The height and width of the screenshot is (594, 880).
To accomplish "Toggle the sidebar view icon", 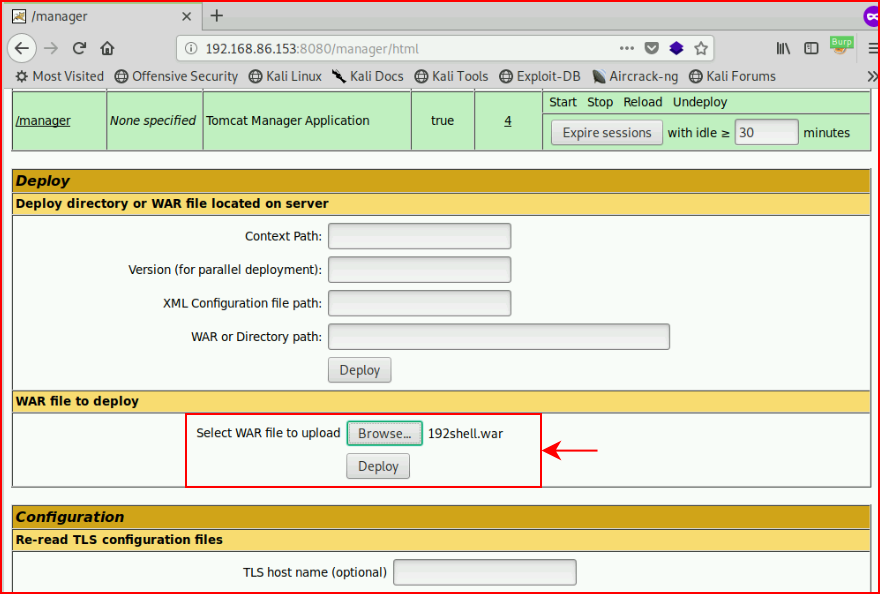I will (811, 48).
